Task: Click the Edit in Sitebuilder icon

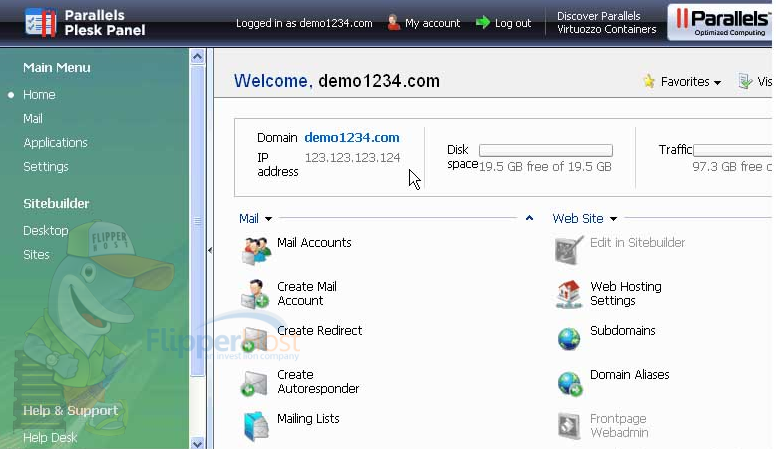Action: click(569, 250)
